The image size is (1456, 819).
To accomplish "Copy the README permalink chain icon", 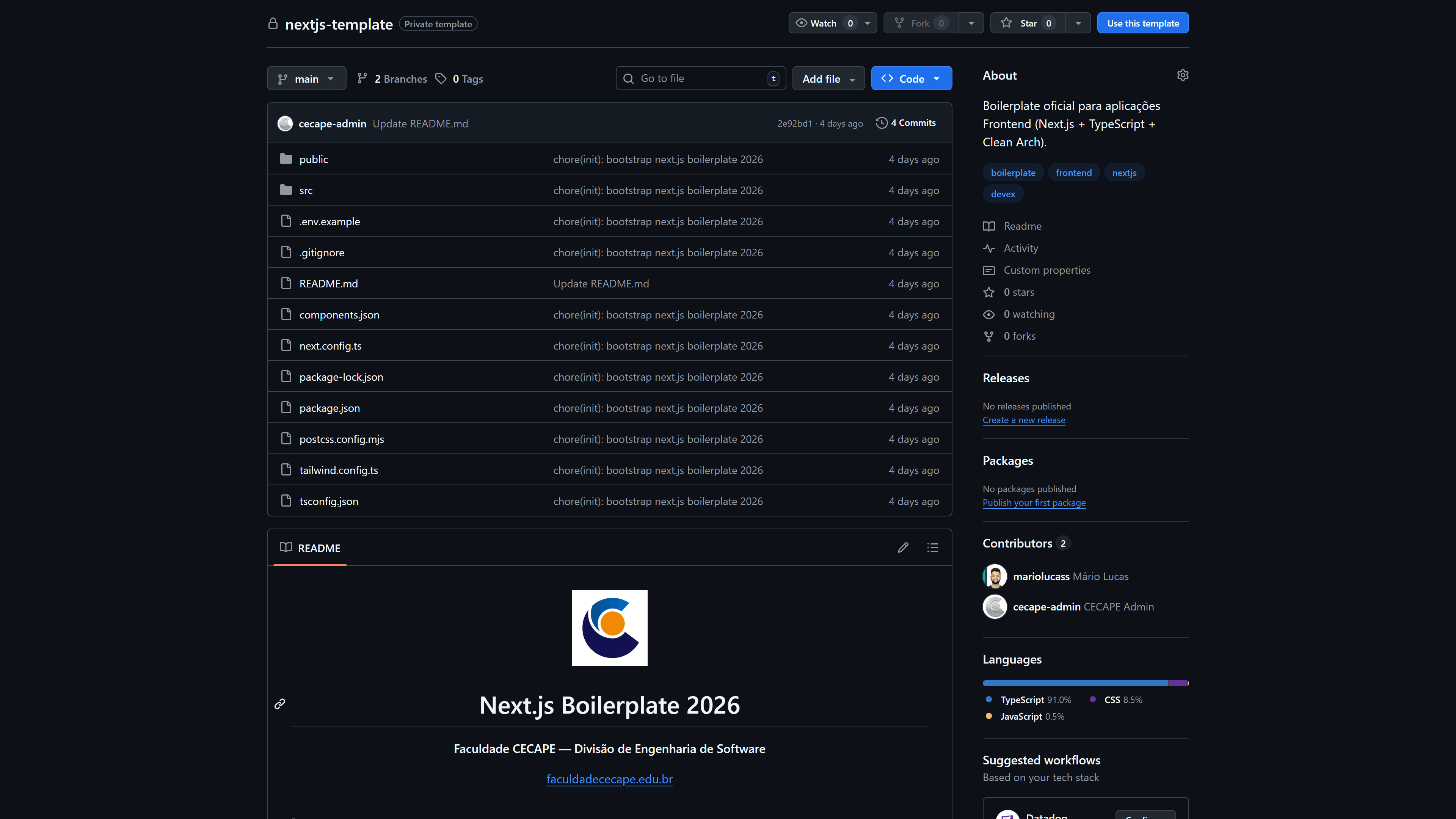I will (279, 704).
